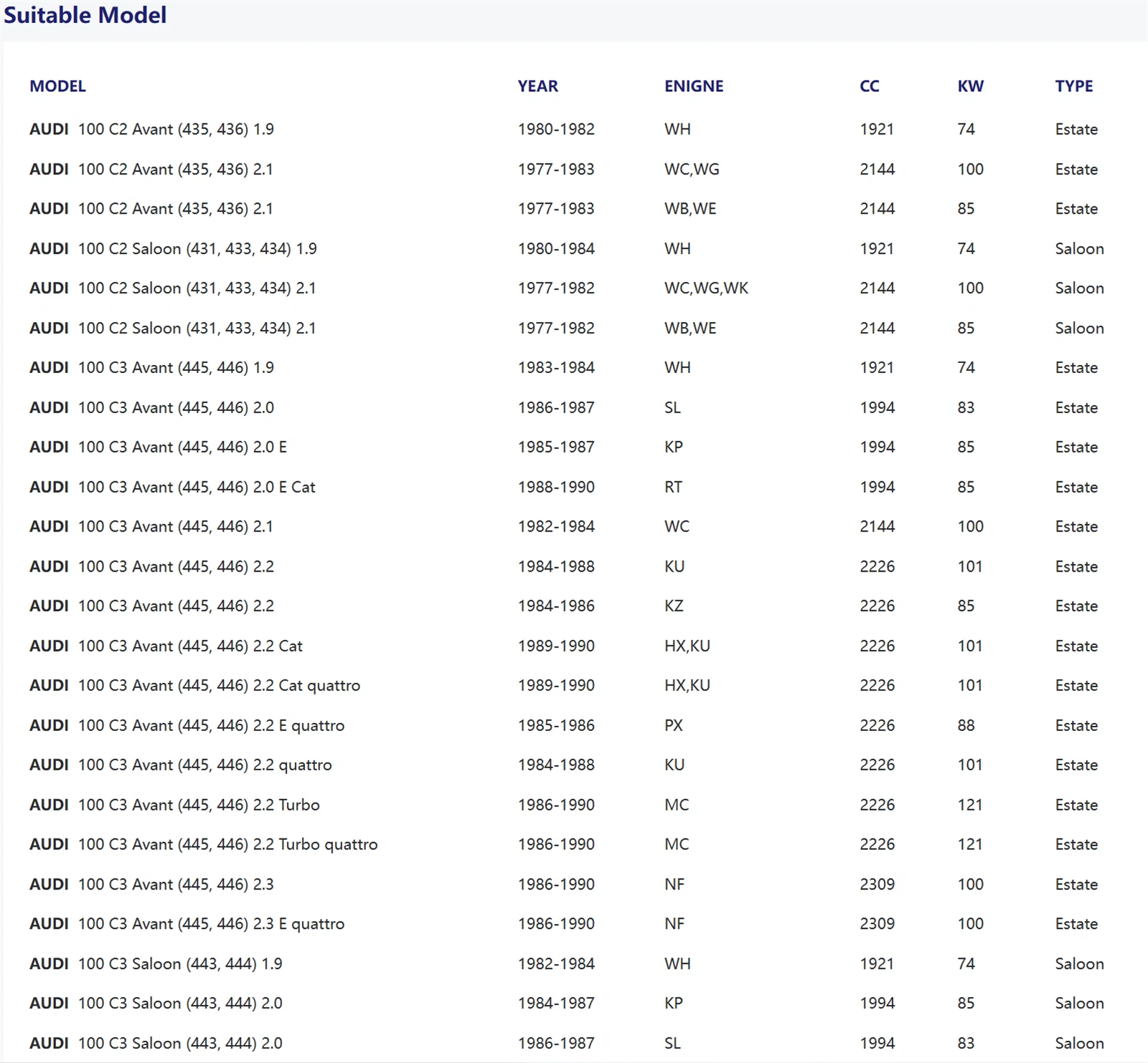Click year 1982-1984 in Avant 2.1 row
This screenshot has height=1063, width=1148.
(556, 526)
